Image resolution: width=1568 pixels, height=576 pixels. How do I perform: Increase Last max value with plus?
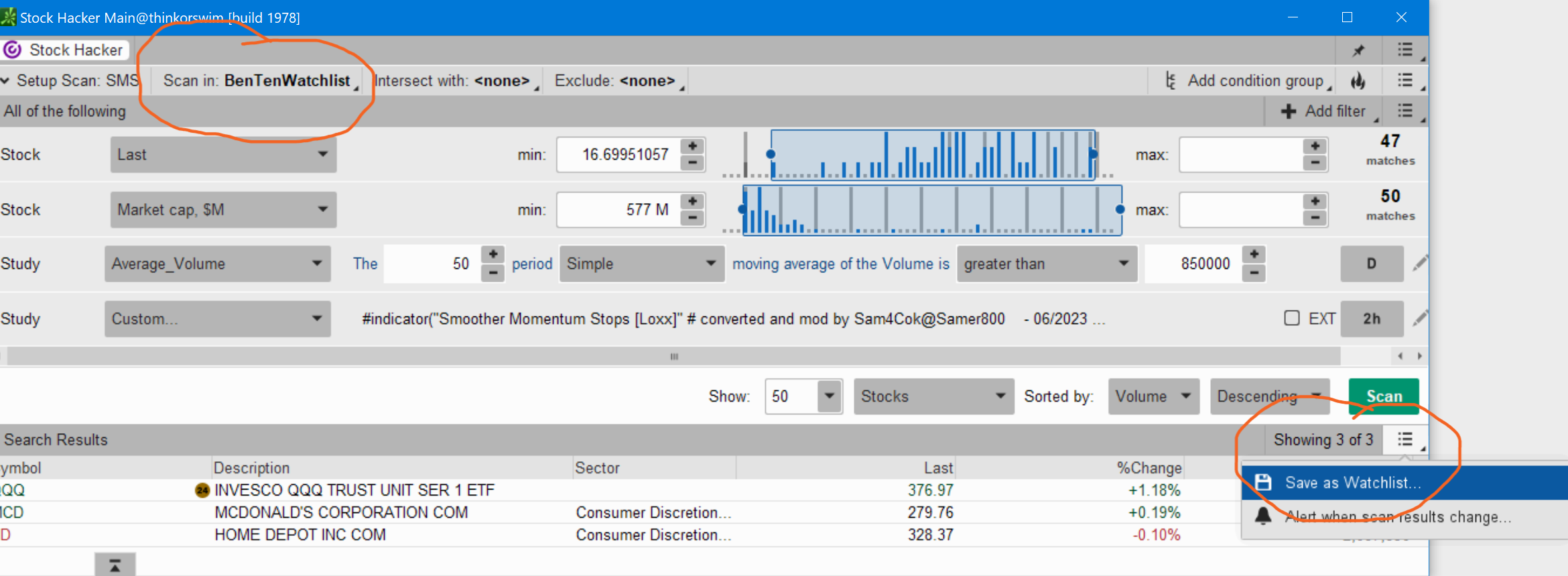pos(1315,146)
